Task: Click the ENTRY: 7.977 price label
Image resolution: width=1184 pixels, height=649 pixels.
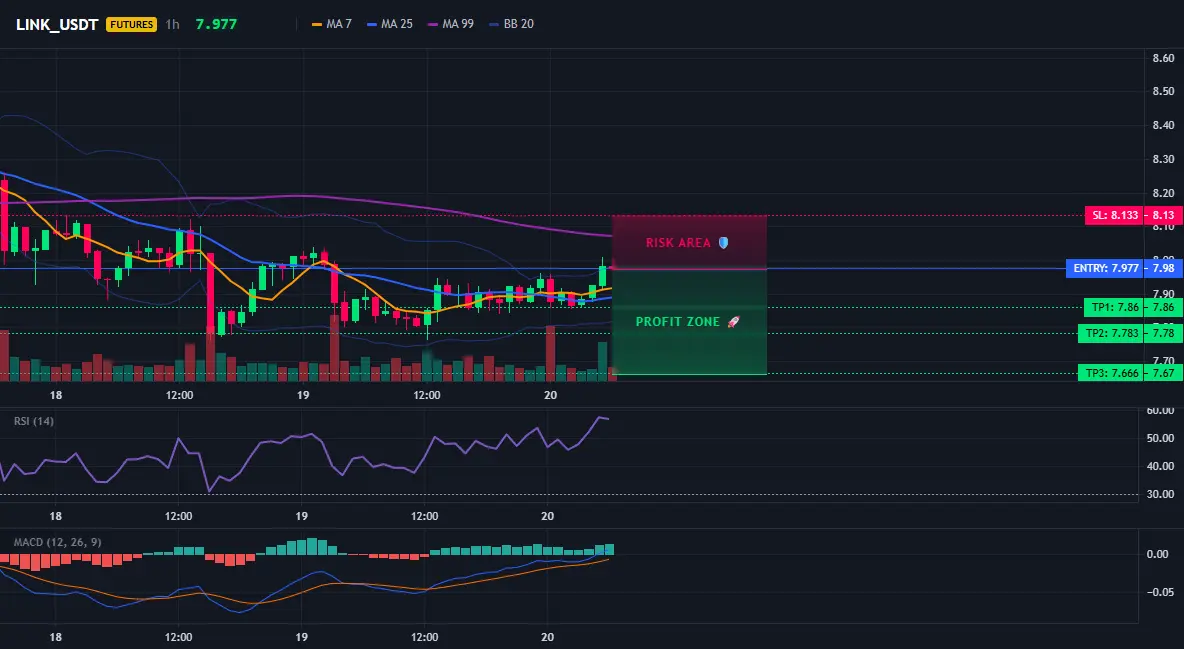Action: tap(1104, 268)
